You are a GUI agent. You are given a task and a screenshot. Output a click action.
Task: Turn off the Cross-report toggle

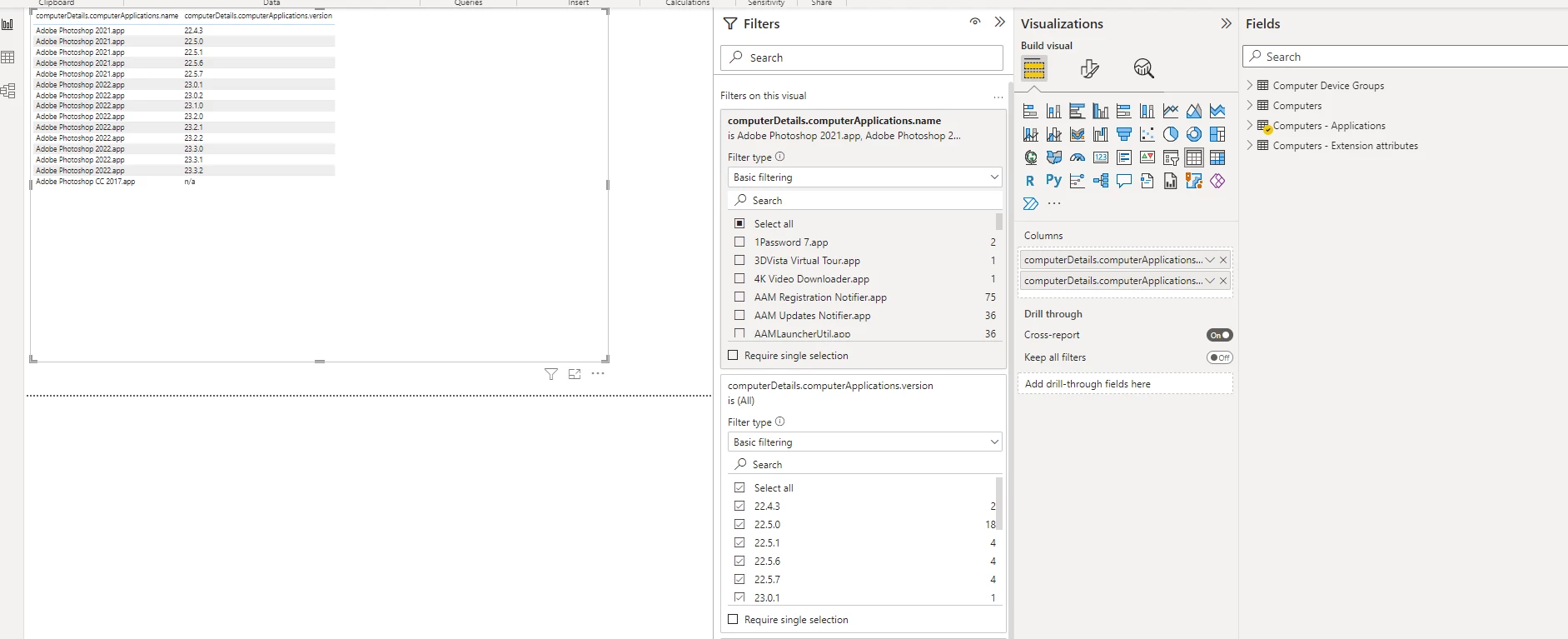click(x=1220, y=335)
